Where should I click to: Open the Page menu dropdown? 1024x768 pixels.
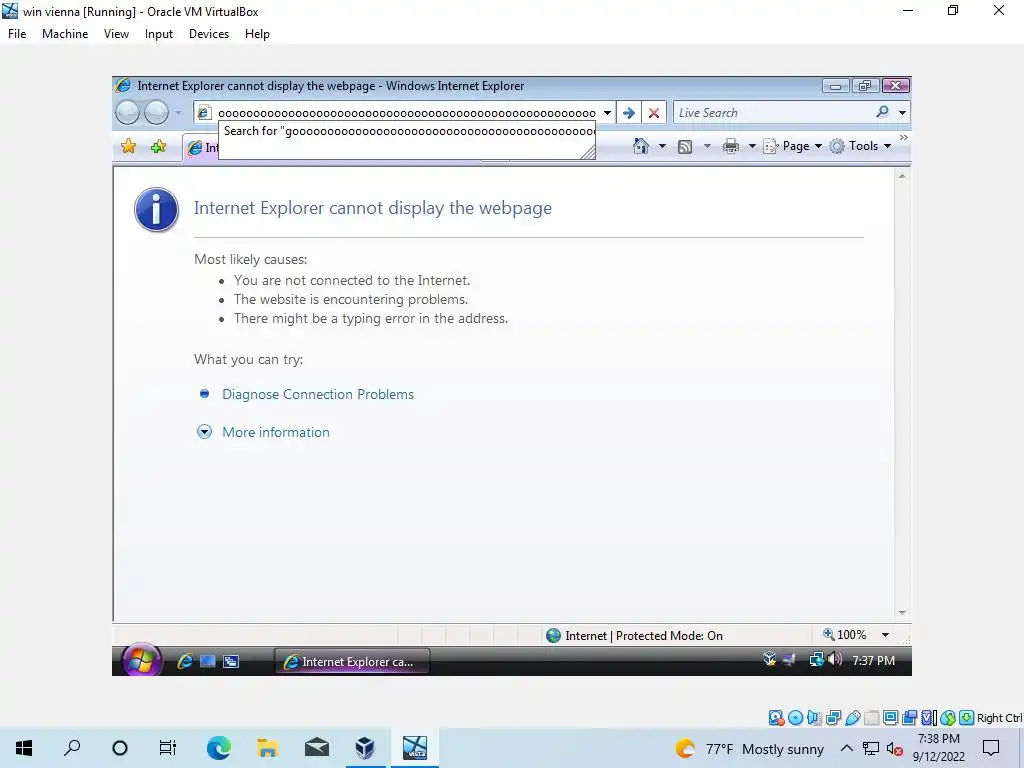click(x=793, y=146)
